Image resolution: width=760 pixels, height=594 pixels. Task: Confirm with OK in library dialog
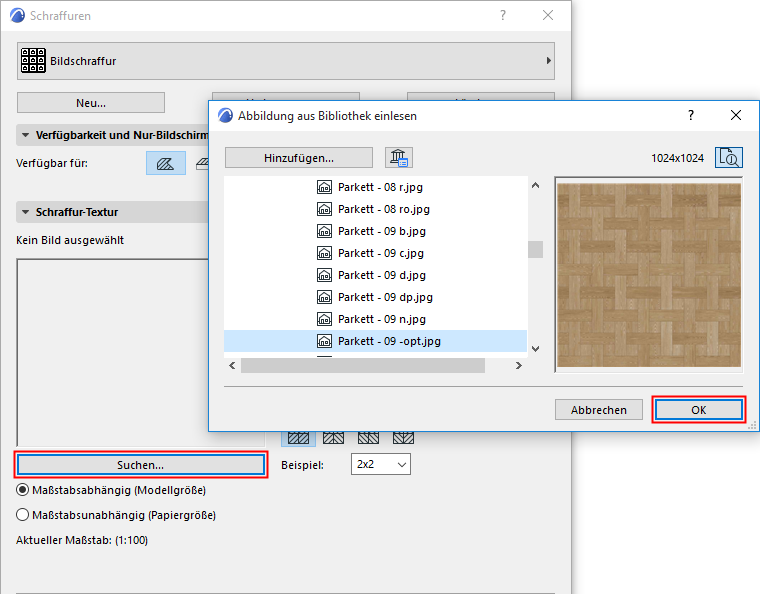pyautogui.click(x=698, y=410)
